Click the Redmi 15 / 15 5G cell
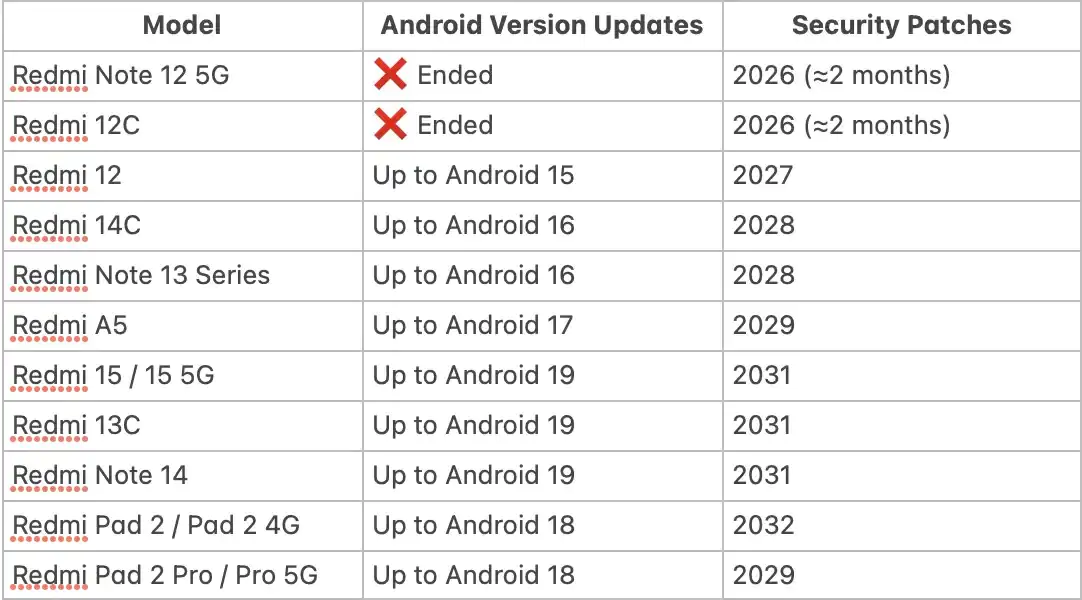 click(113, 375)
